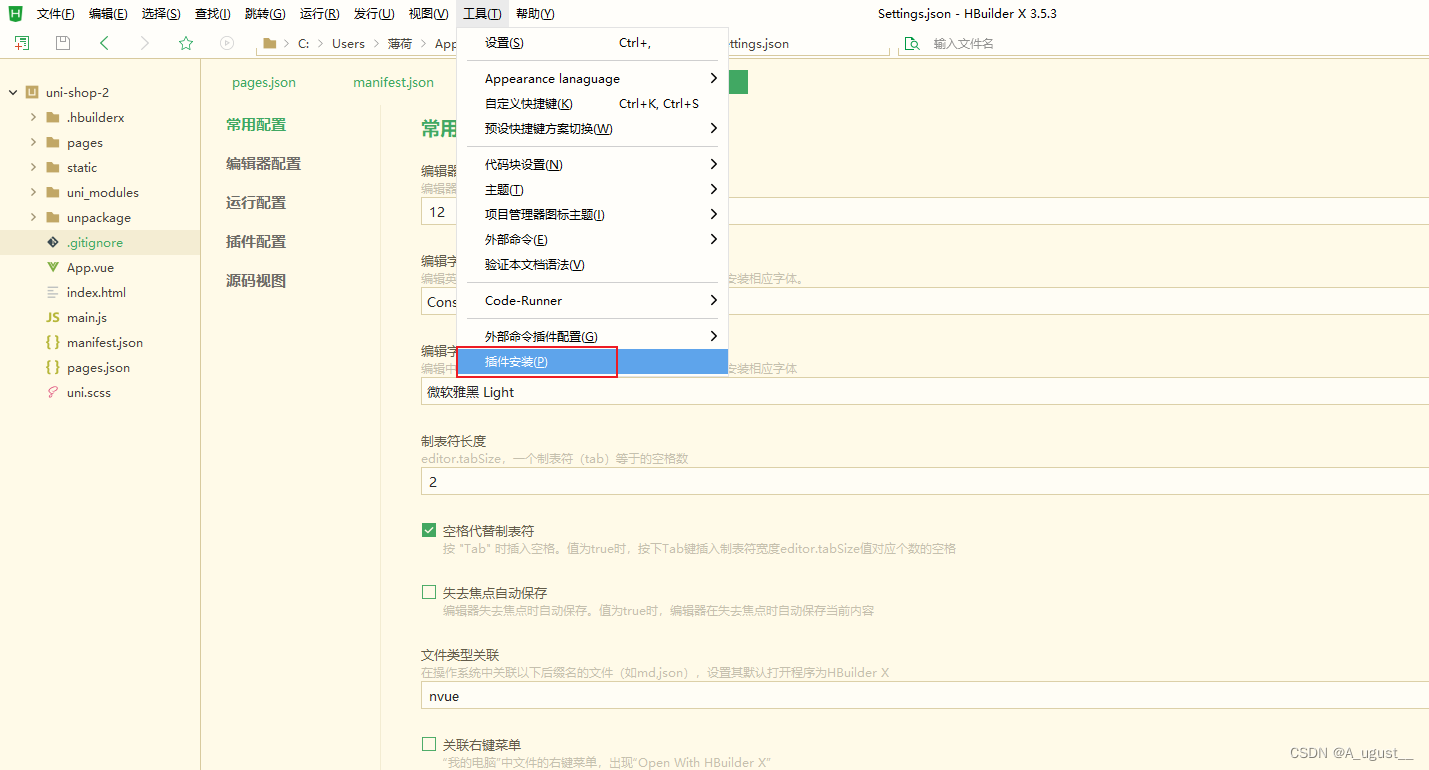
Task: Open the 项目管理器图标主题 submenu
Action: 592,214
